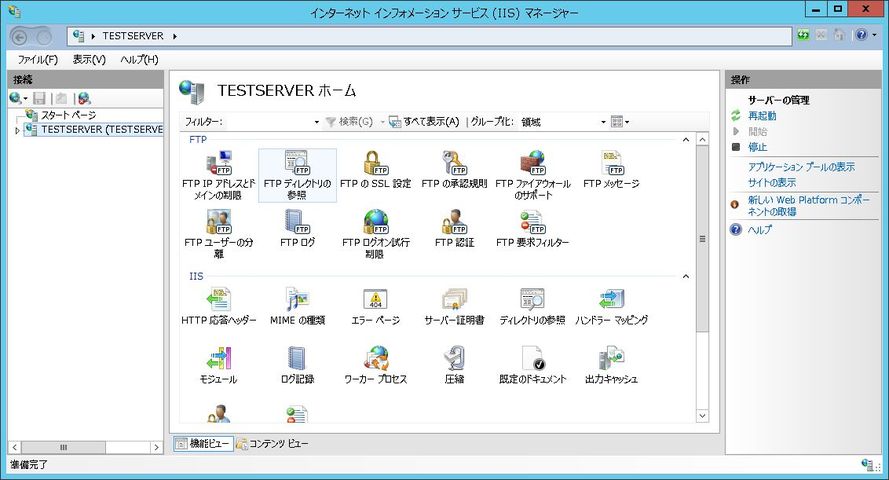Image resolution: width=889 pixels, height=480 pixels.
Task: Open HTTP 応答ヘッダー feature
Action: coord(219,307)
